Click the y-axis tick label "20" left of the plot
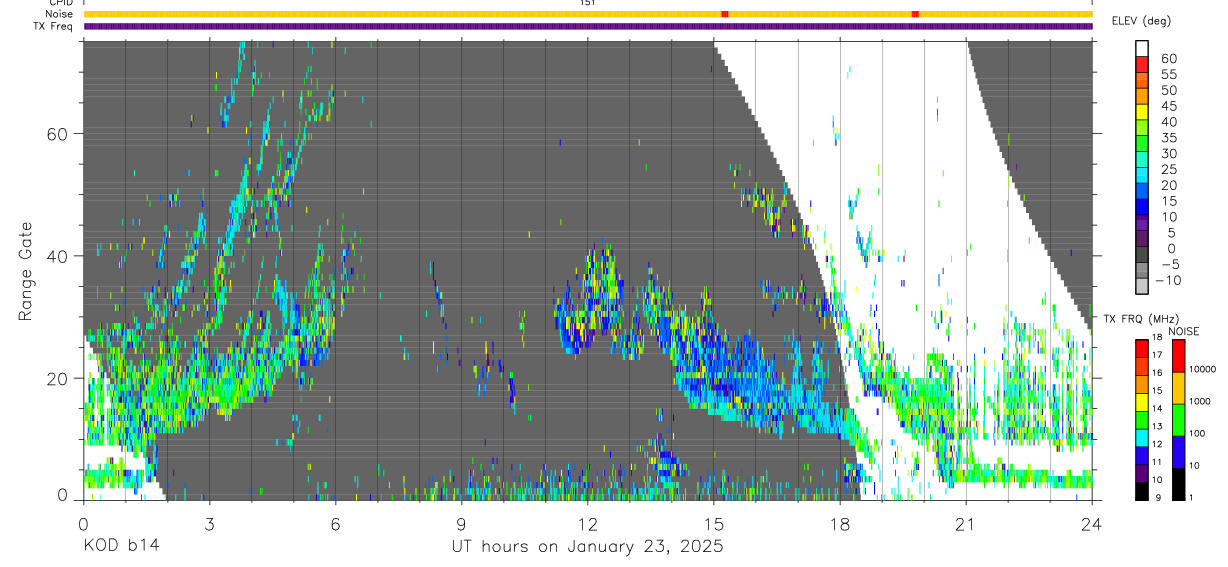1228x567 pixels. (58, 378)
